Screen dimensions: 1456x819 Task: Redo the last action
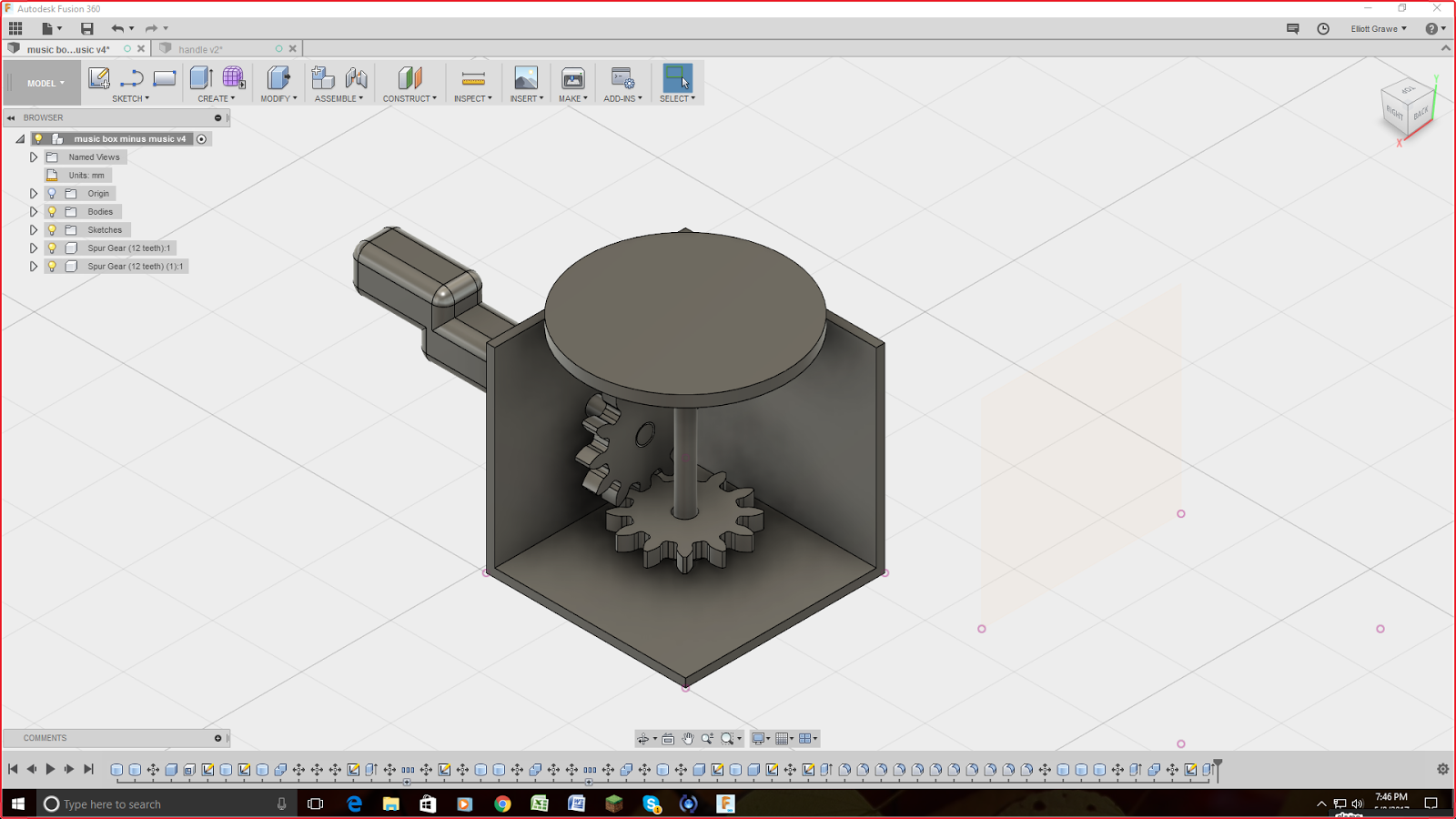(x=152, y=29)
